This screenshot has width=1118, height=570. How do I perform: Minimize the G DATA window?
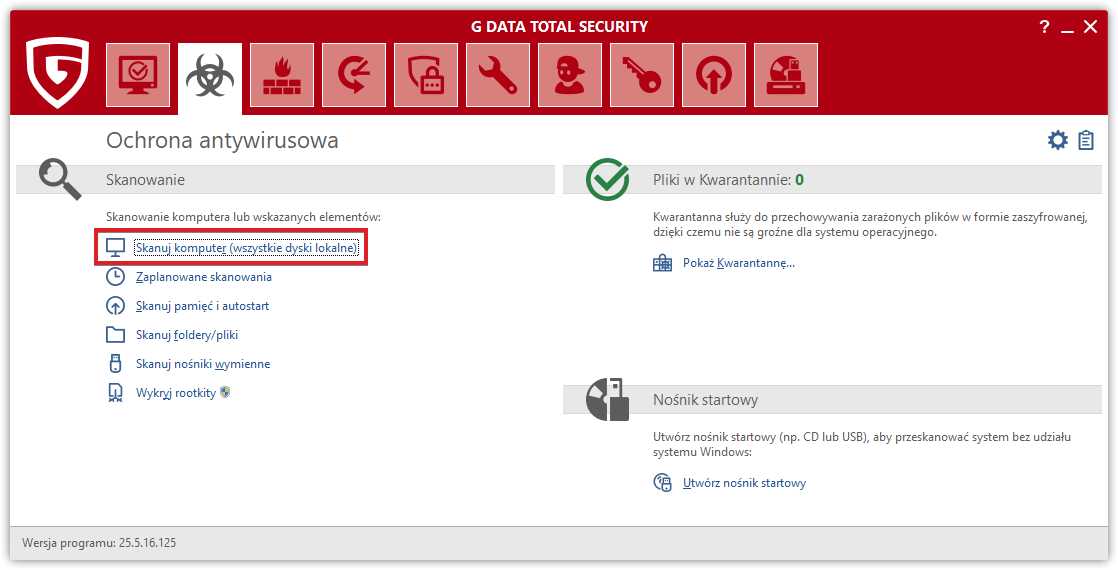pyautogui.click(x=1067, y=29)
